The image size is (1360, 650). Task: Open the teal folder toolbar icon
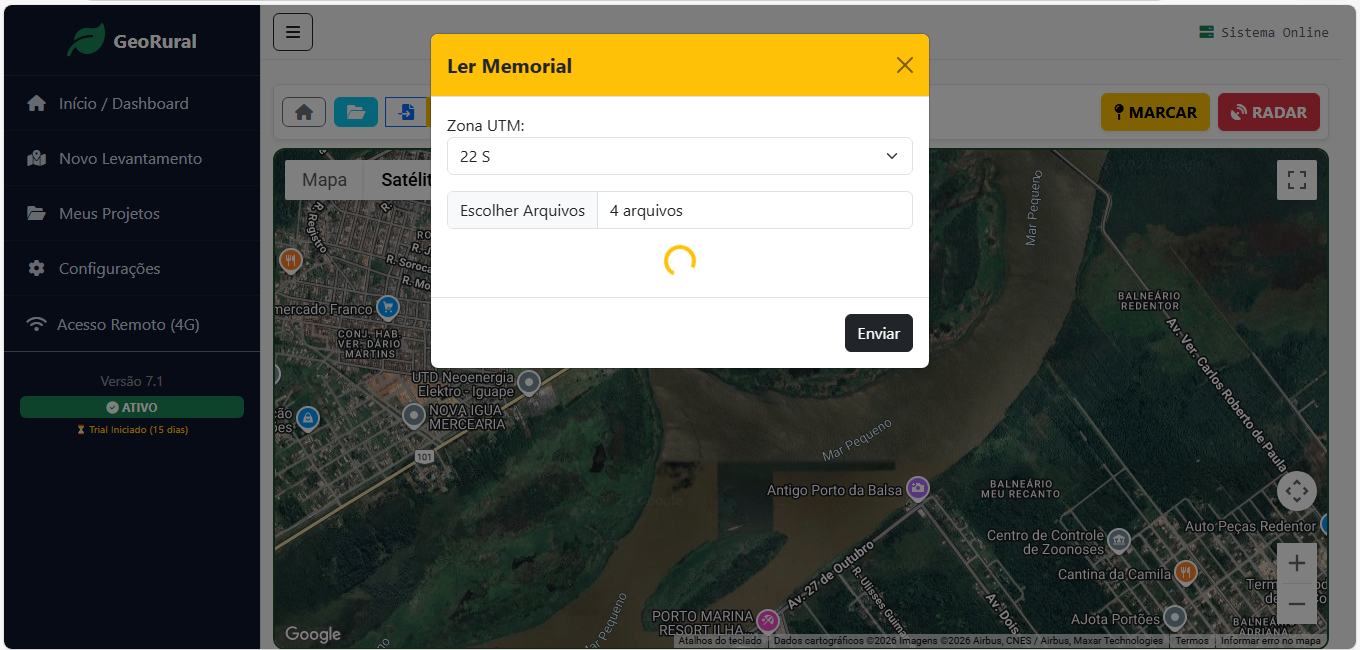pos(356,113)
